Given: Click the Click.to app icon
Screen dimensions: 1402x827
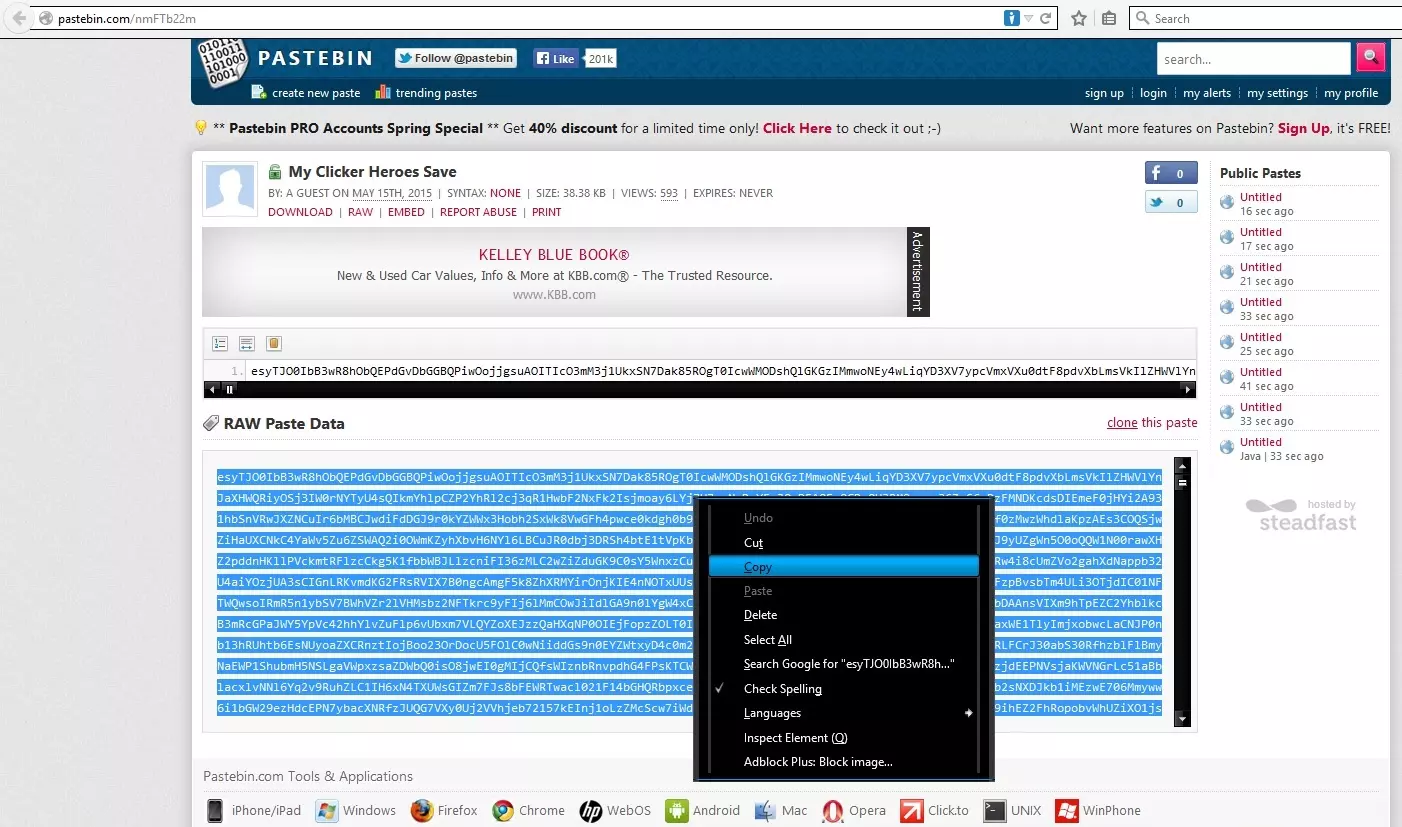Looking at the screenshot, I should tap(911, 810).
